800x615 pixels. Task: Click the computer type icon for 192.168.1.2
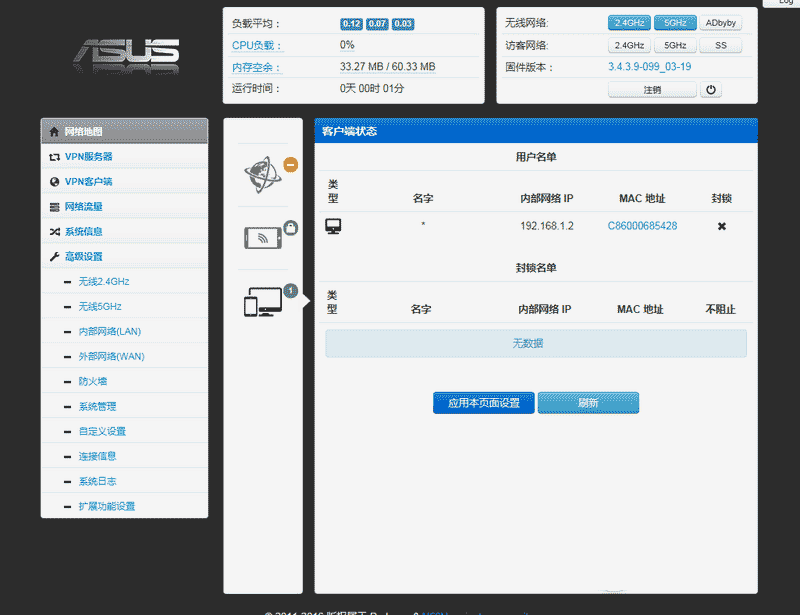pos(333,226)
